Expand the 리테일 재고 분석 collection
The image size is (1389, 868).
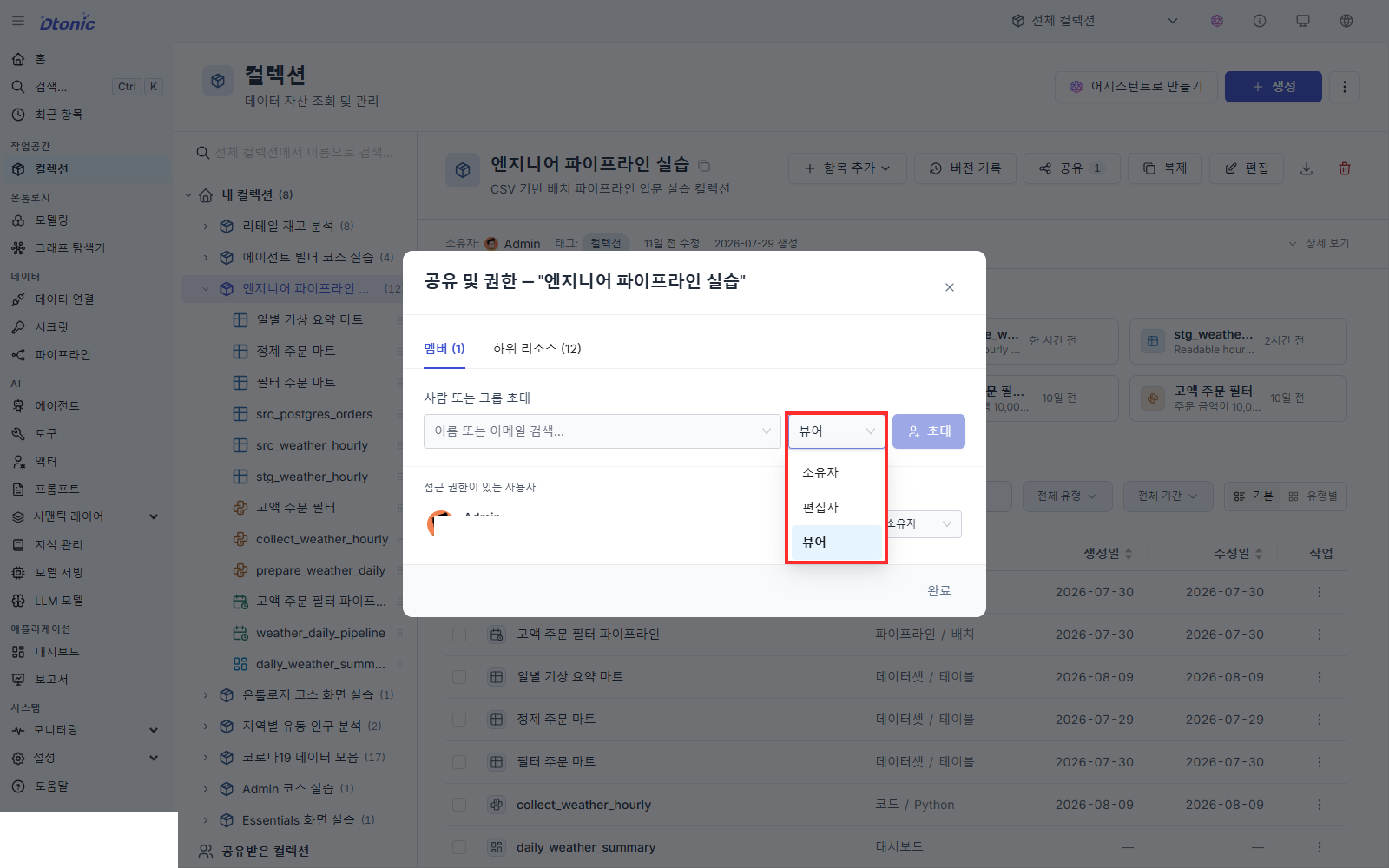206,227
